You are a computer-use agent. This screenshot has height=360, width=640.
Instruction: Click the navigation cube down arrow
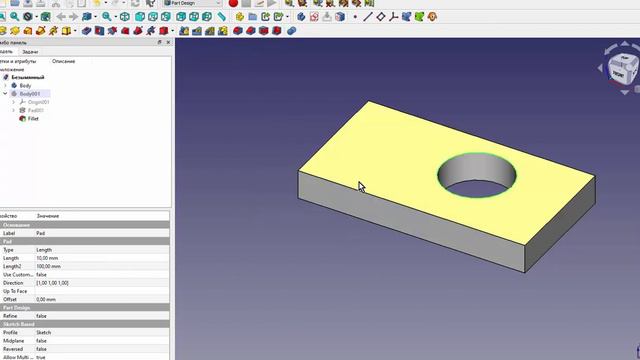625,93
